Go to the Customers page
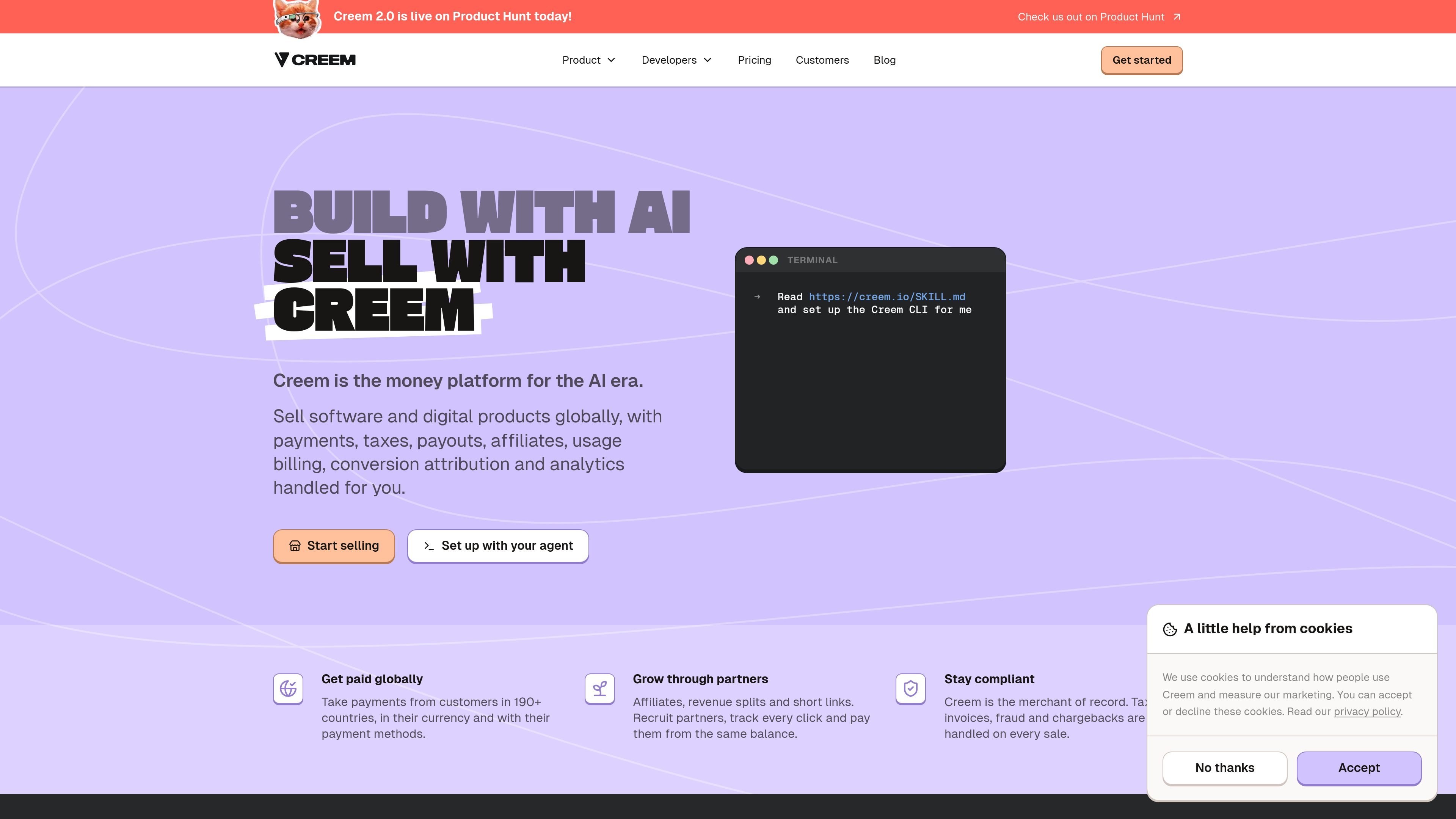The width and height of the screenshot is (1456, 819). coord(822,60)
